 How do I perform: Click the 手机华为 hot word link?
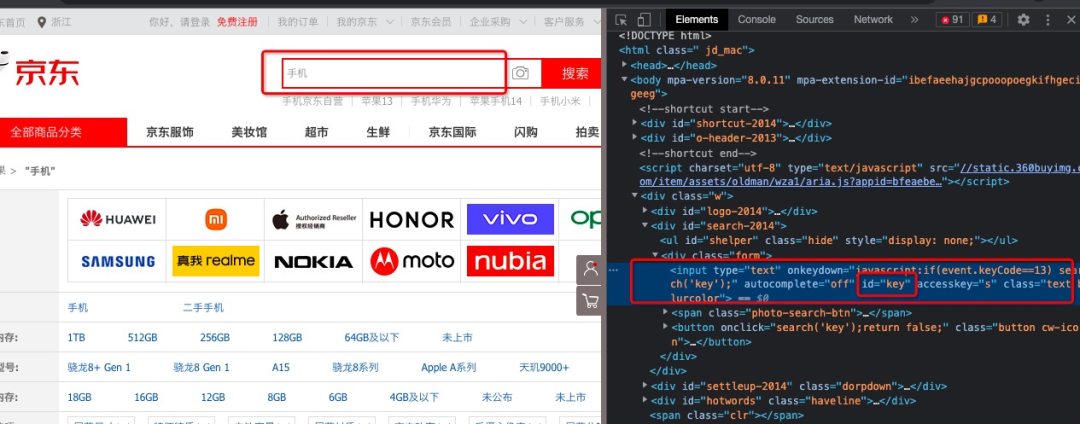pyautogui.click(x=431, y=101)
